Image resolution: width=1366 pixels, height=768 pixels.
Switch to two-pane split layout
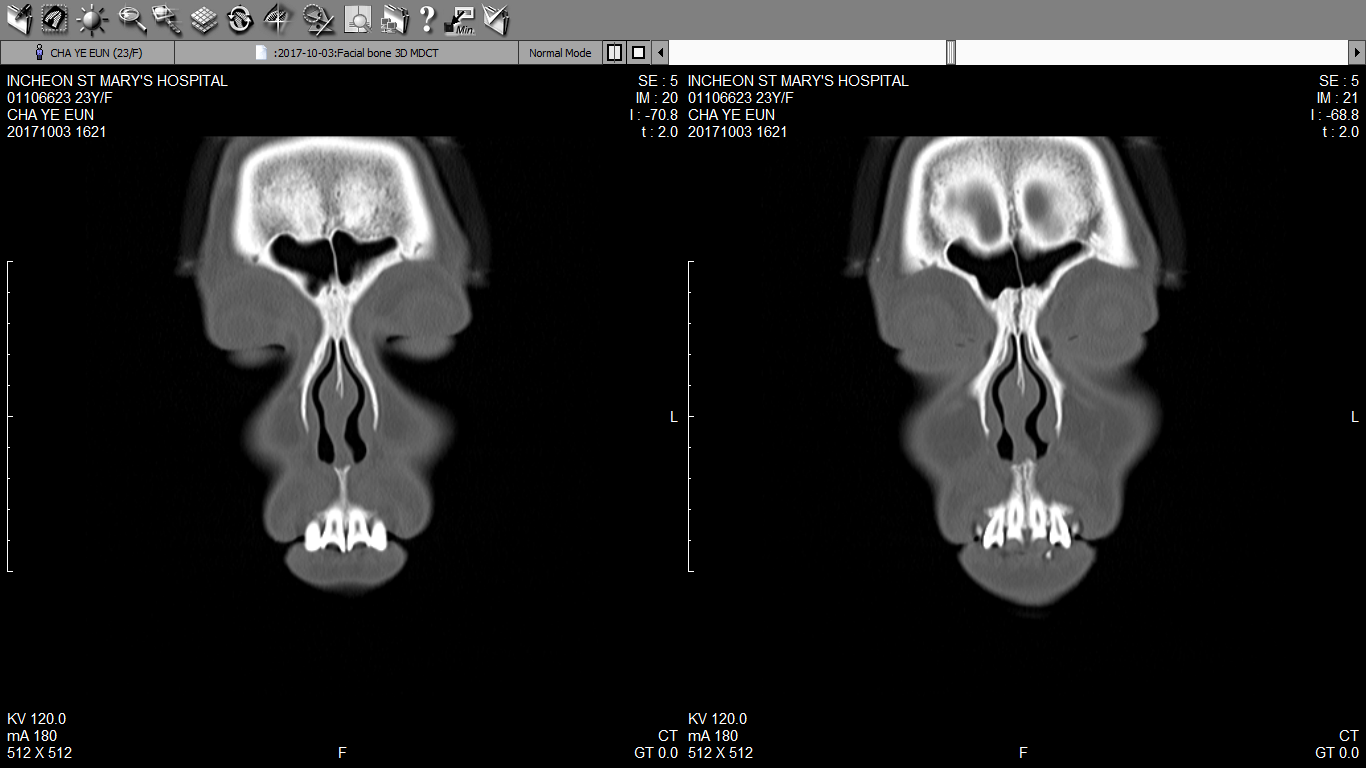pos(615,52)
